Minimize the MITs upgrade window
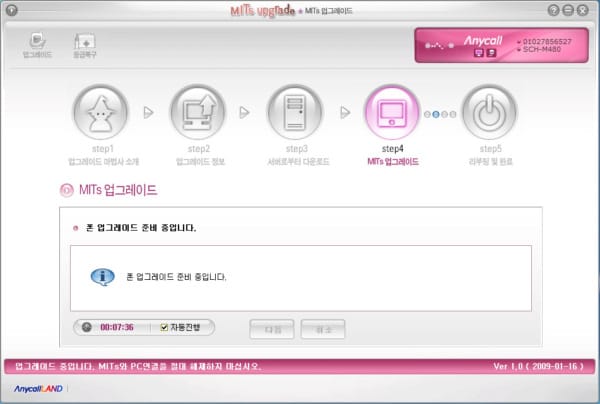Viewport: 600px width, 404px height. tap(568, 10)
